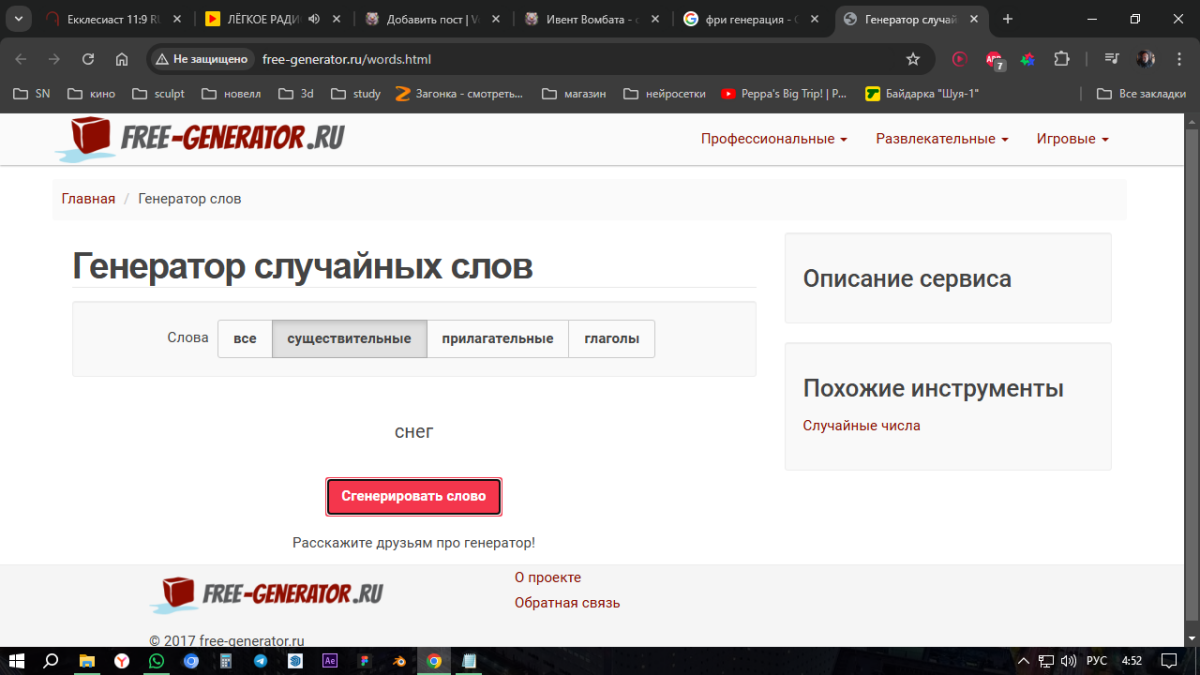Open the Байдарка "Шуя-1" bookmark

point(922,94)
